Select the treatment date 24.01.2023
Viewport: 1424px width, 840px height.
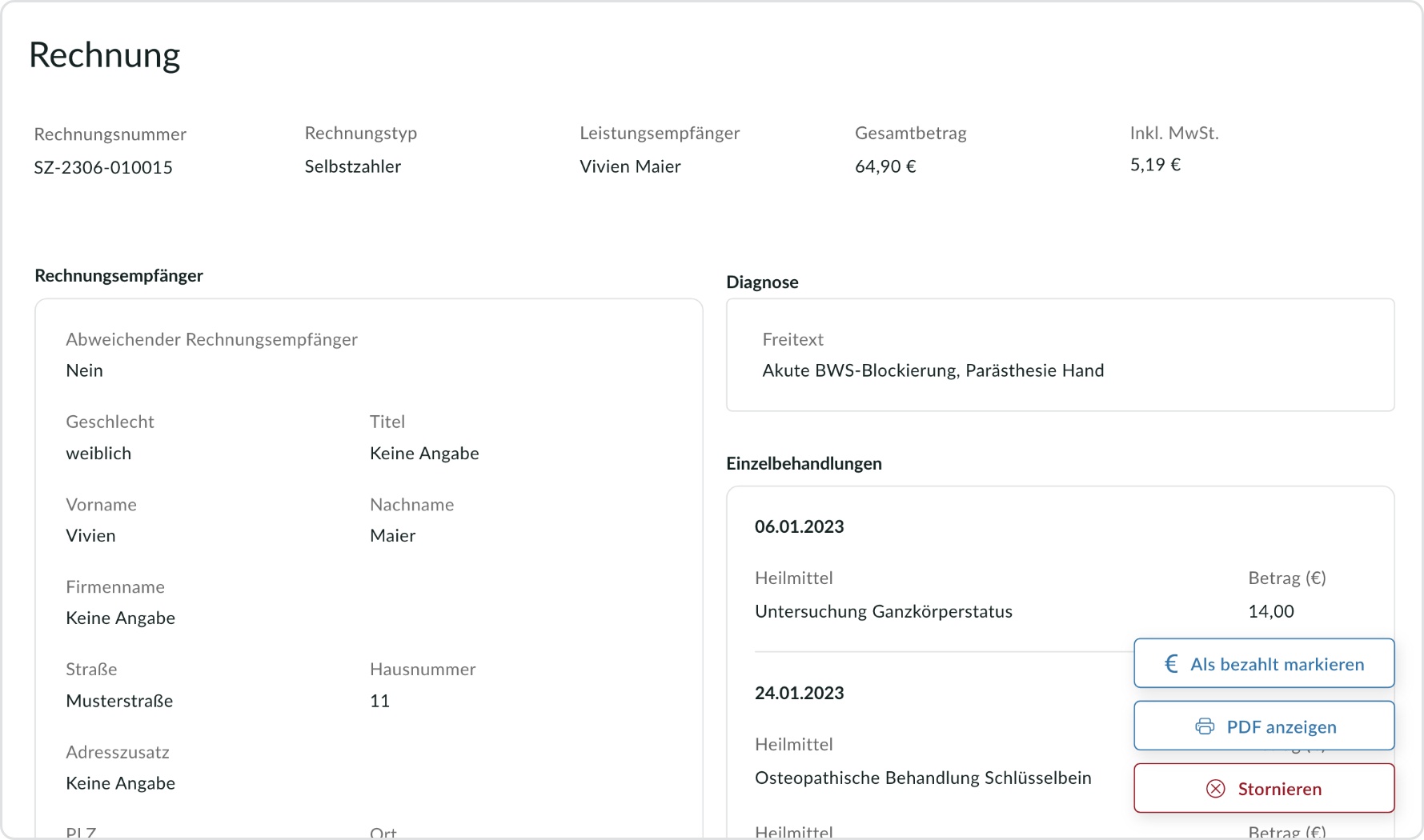(x=799, y=693)
